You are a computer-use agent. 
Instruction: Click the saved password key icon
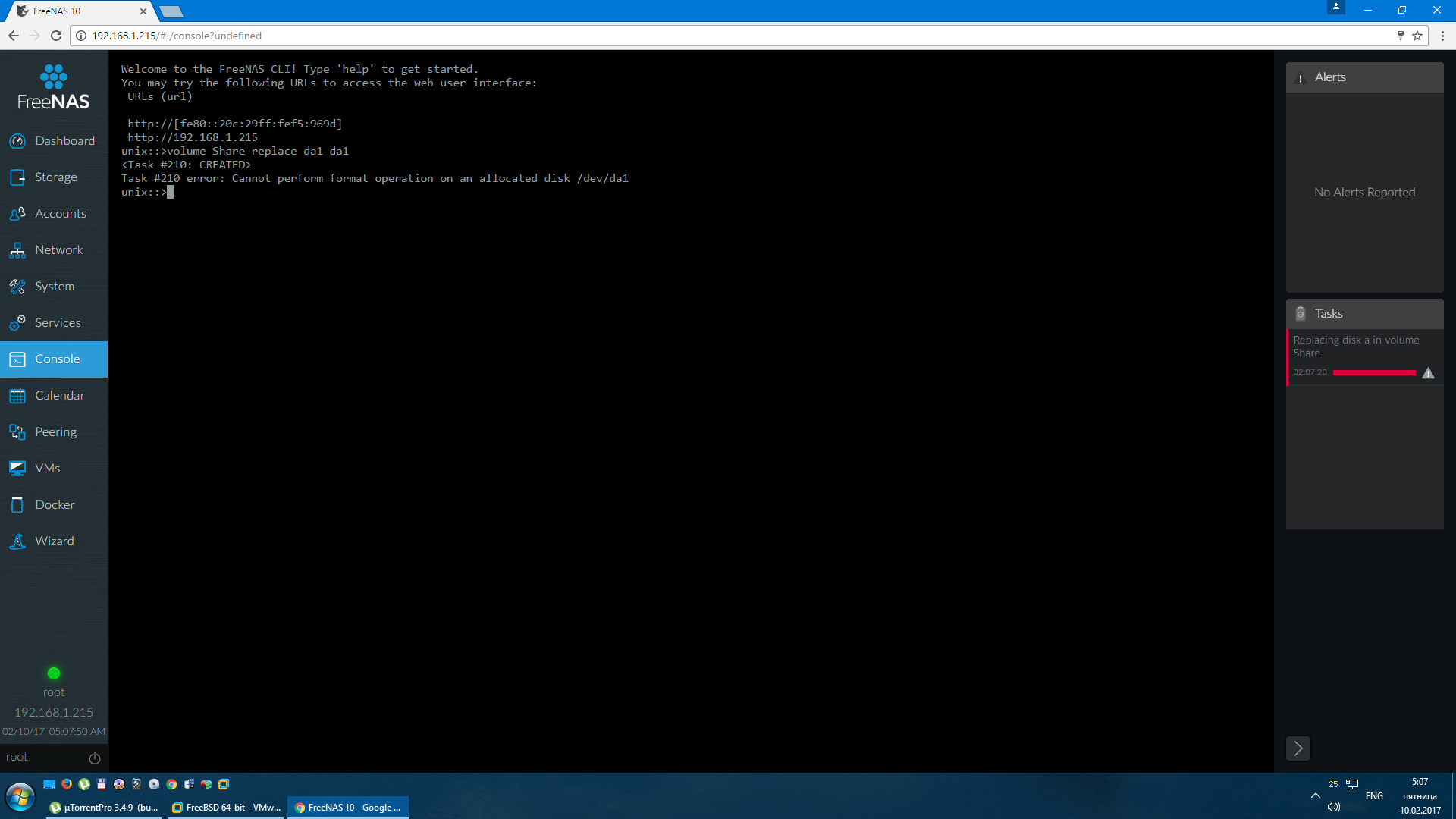1400,36
